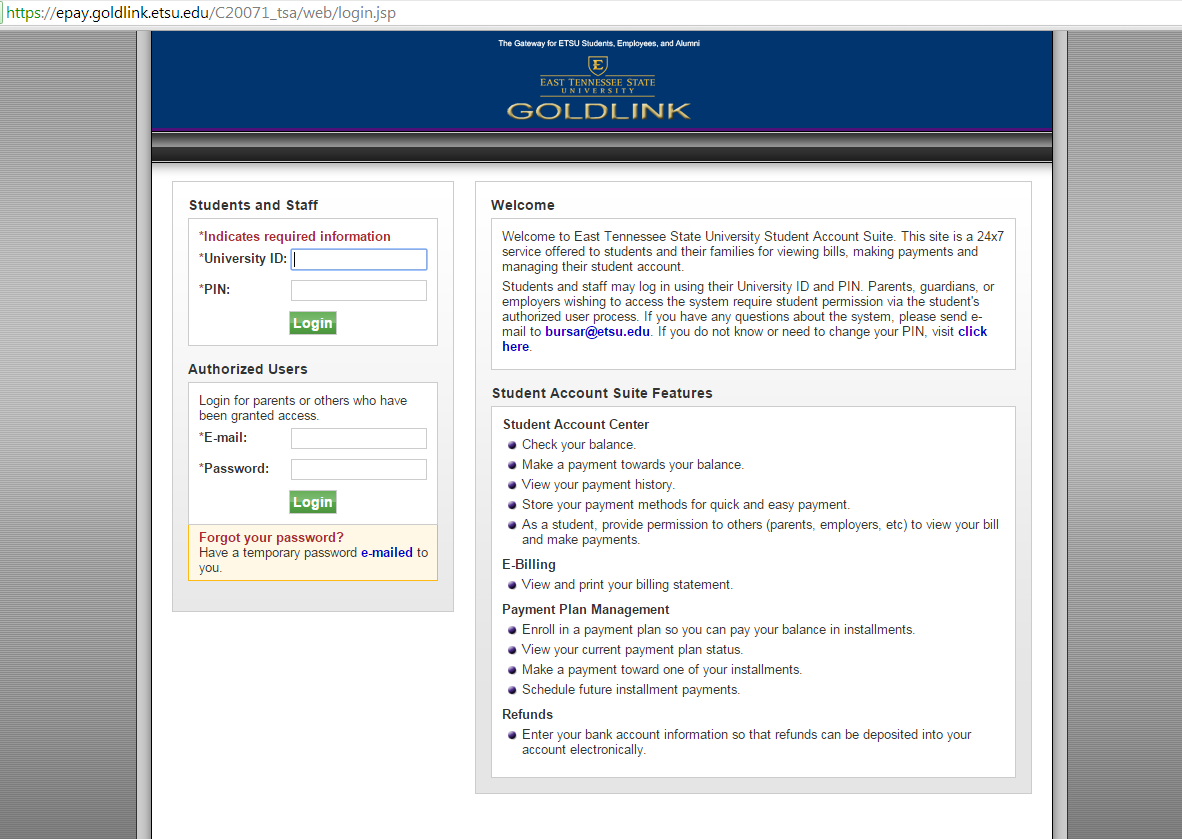Screen dimensions: 1182x839
Task: Click the GOLDLINK wordmark logo
Action: [598, 110]
